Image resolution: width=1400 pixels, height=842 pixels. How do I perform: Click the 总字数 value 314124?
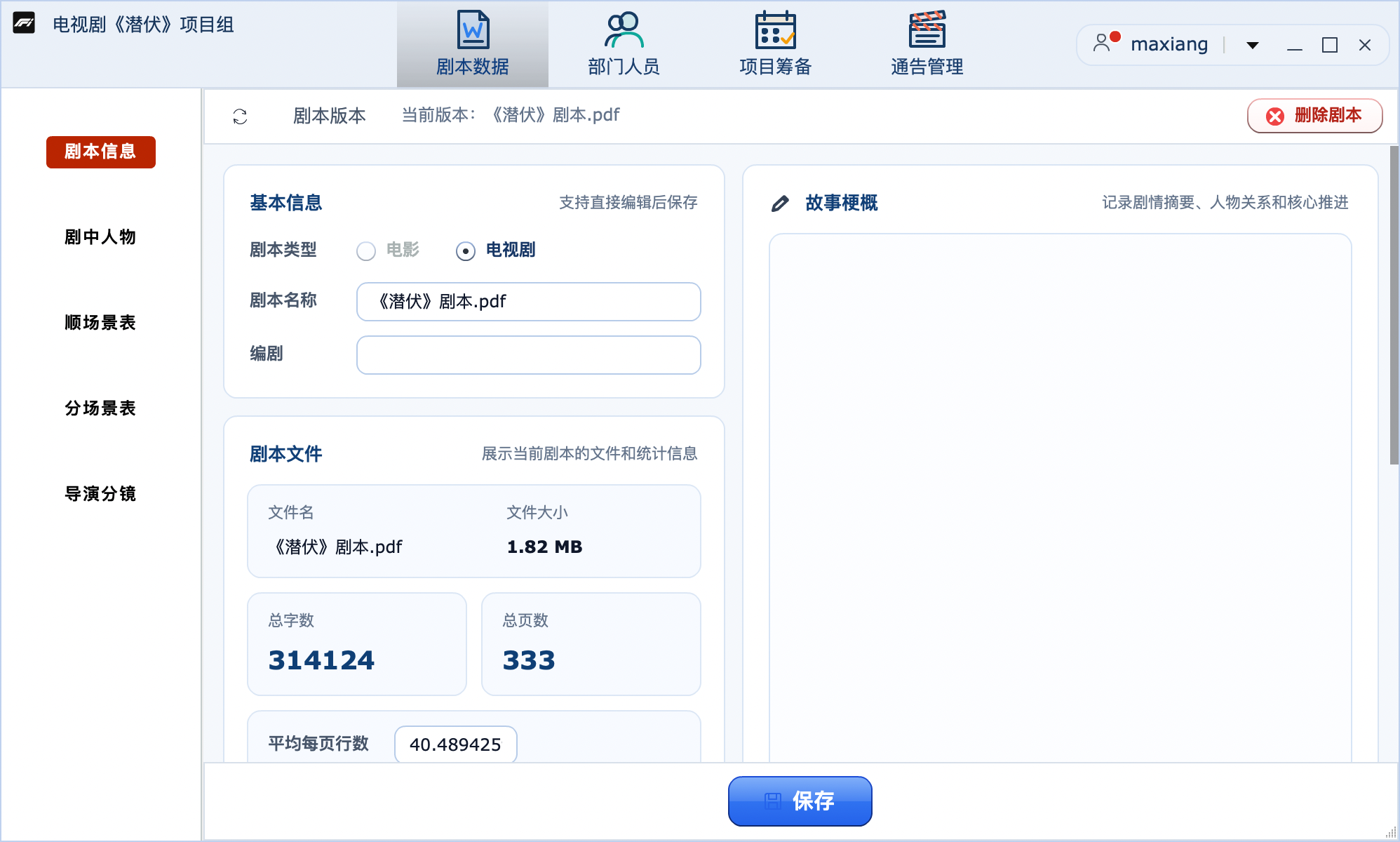click(x=321, y=660)
